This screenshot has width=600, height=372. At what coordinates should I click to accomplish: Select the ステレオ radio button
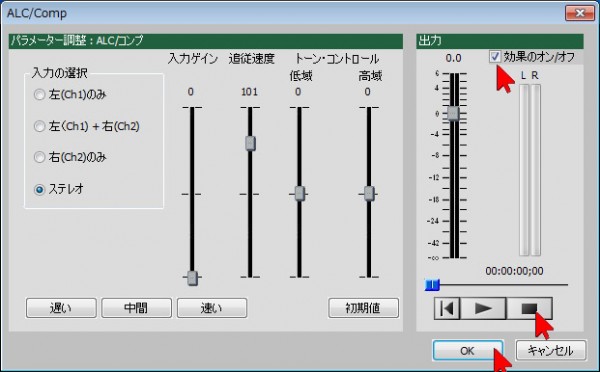pos(39,189)
